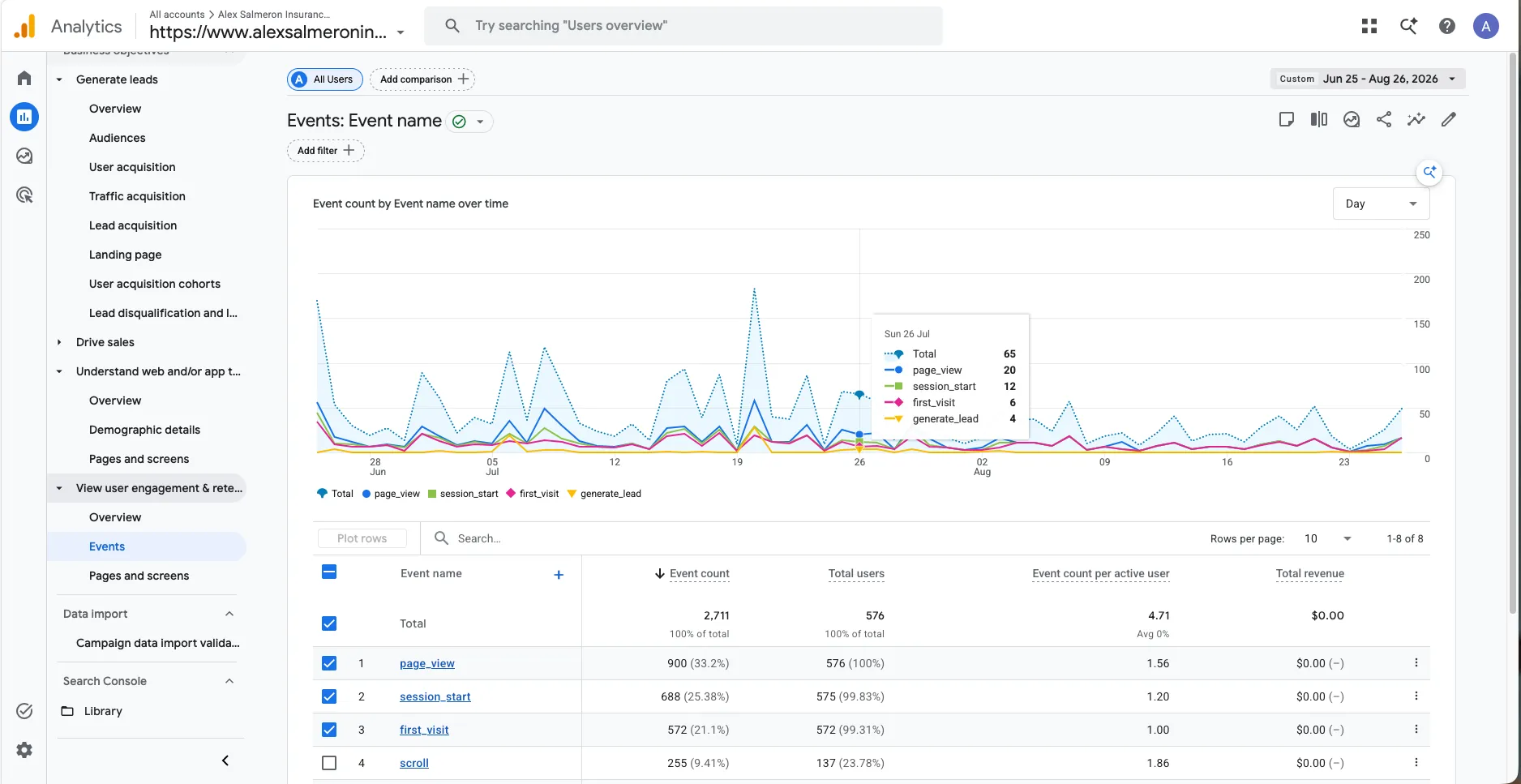1521x784 pixels.
Task: Open the help question mark icon
Action: [x=1447, y=26]
